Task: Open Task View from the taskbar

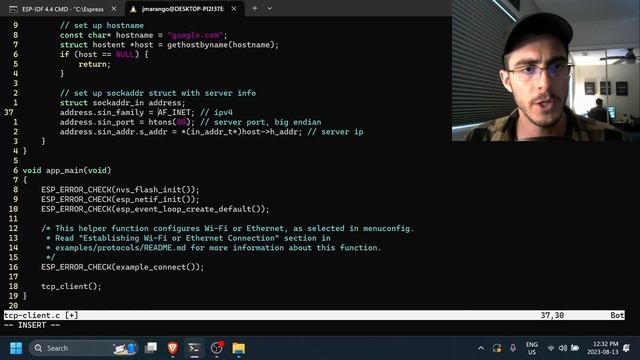Action: point(151,348)
